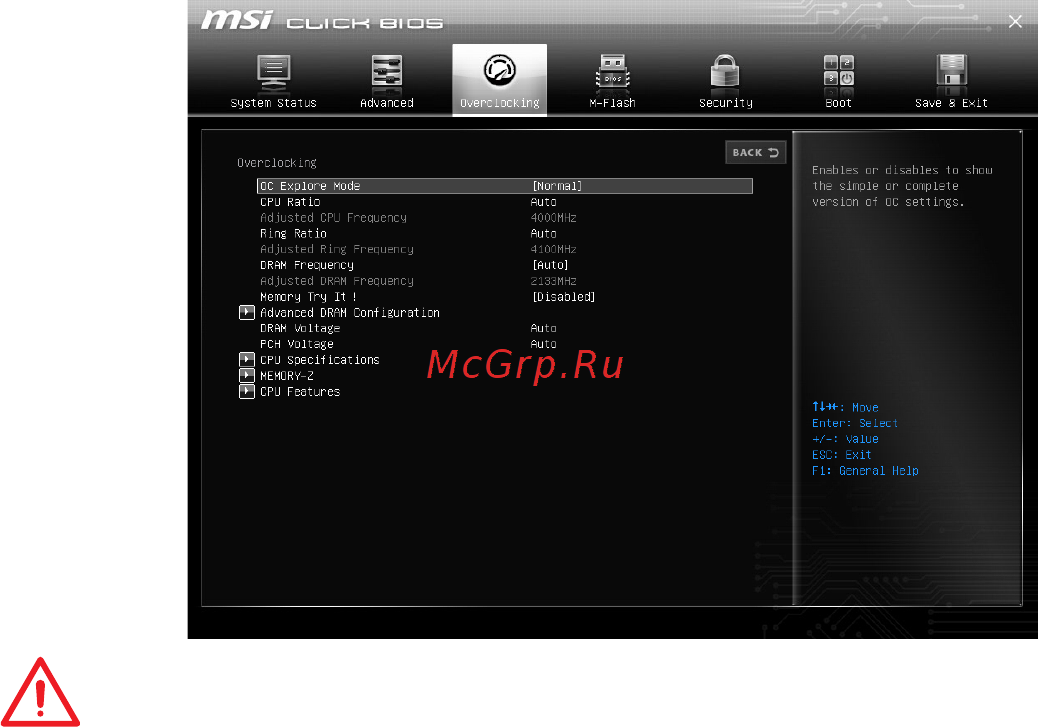Click the +/-: Value hint
Screen dimensions: 1038x727
point(845,439)
